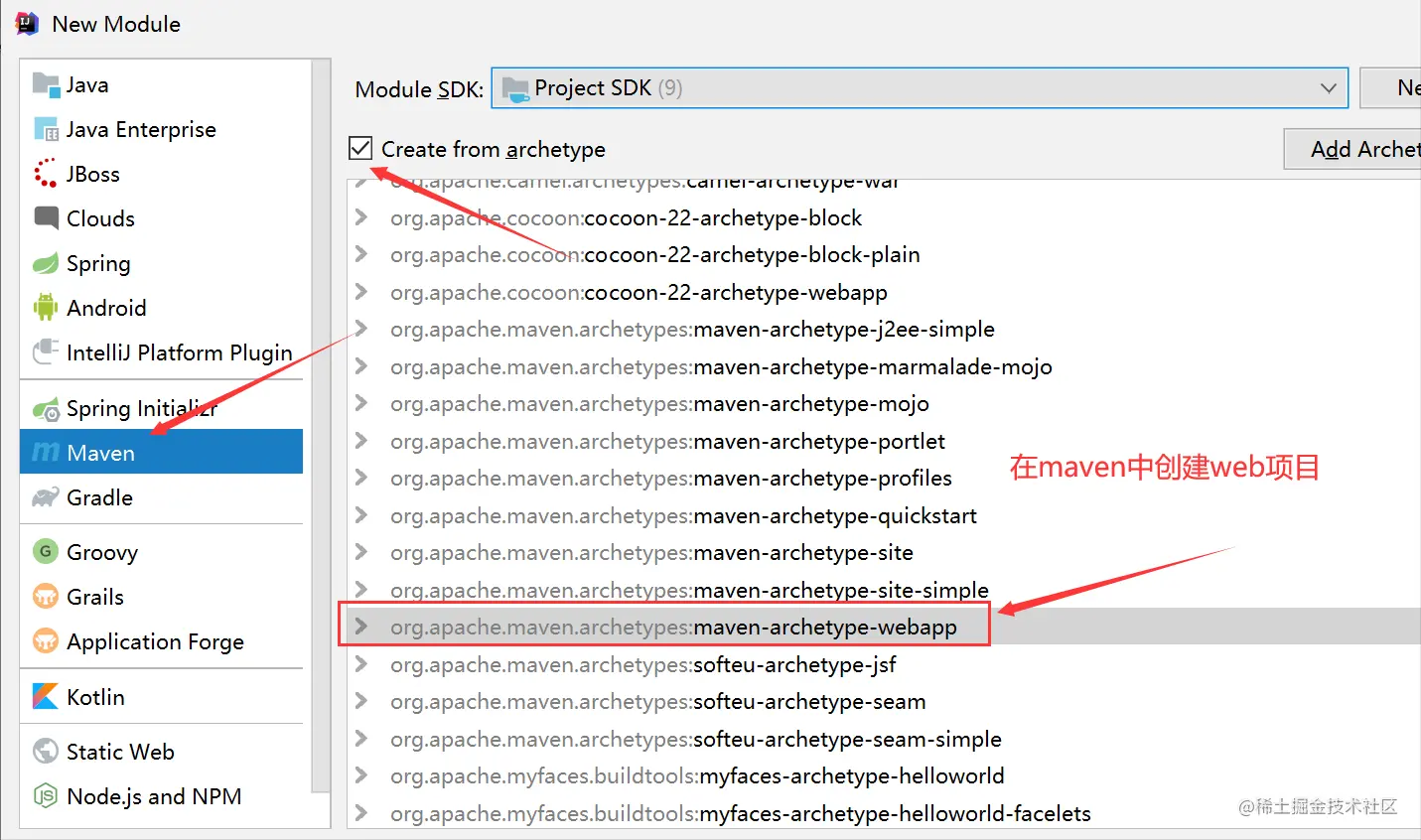Expand the softeu-archetype-jsf node
Viewport: 1421px width, 840px height.
click(361, 664)
